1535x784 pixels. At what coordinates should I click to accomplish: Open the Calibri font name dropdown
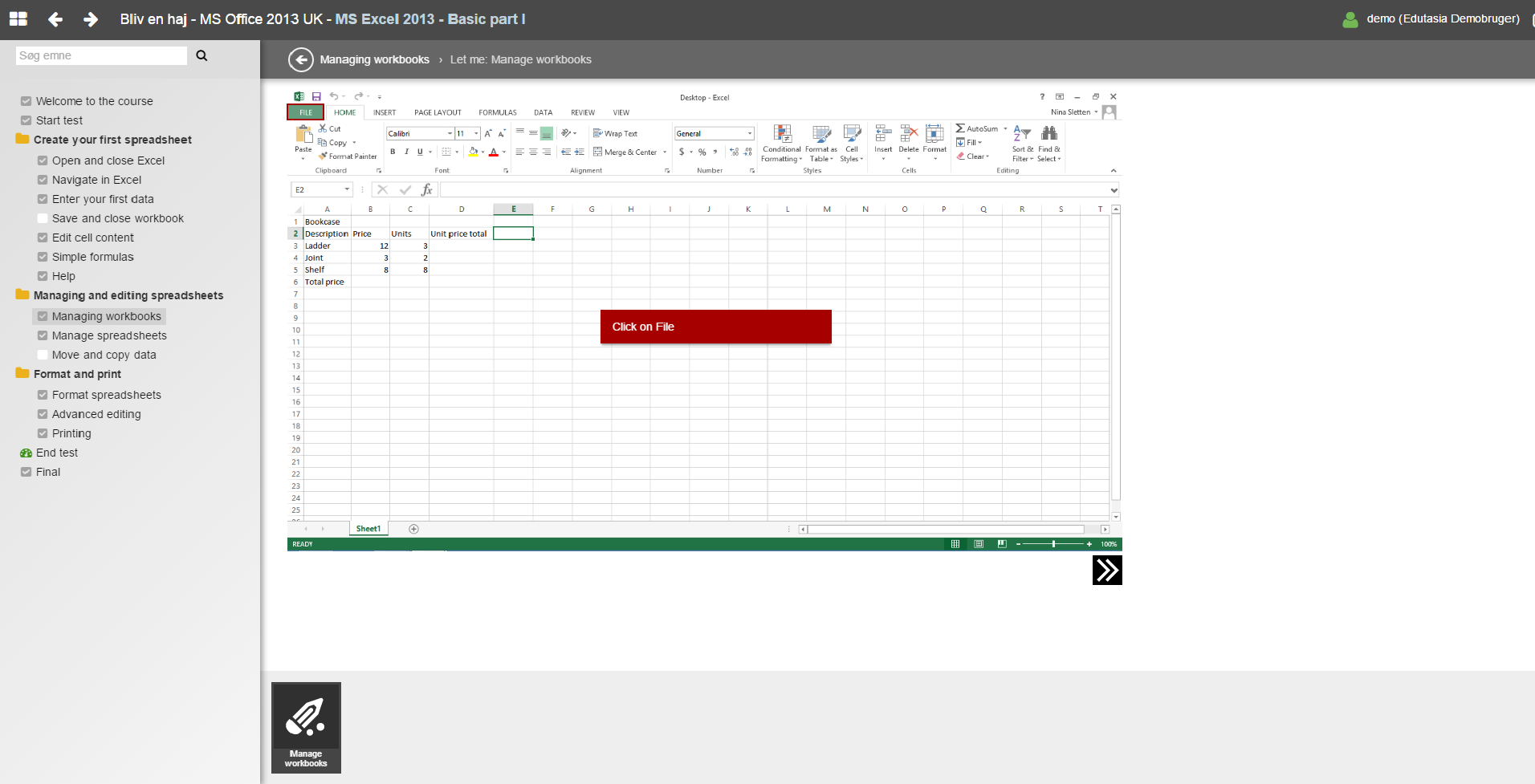tap(450, 134)
